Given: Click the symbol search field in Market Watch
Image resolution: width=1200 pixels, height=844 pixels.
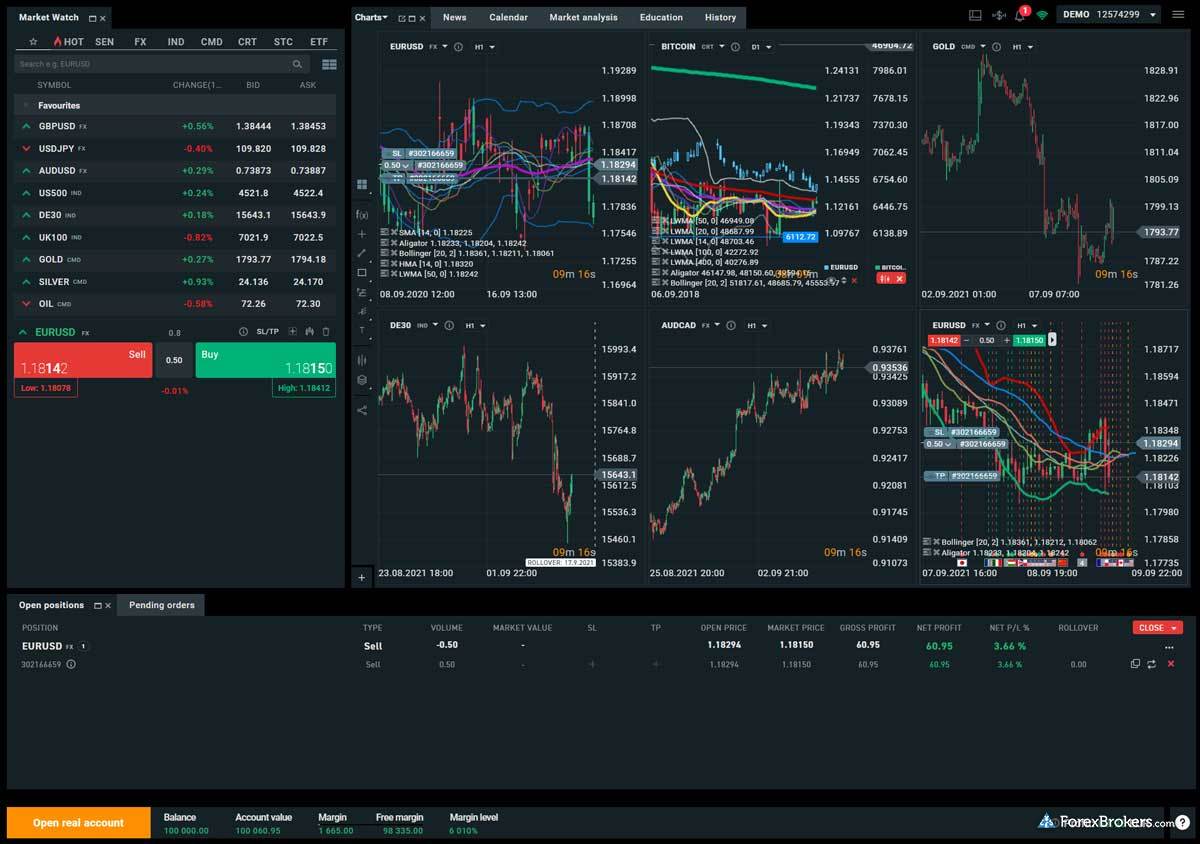Looking at the screenshot, I should click(x=150, y=62).
